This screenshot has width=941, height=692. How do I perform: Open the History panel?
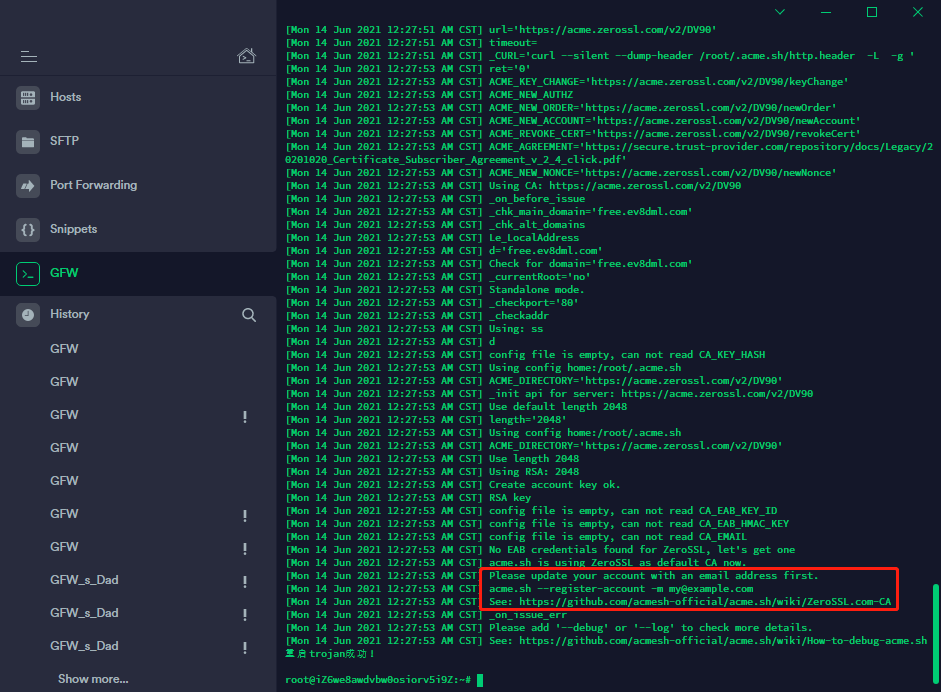[72, 313]
